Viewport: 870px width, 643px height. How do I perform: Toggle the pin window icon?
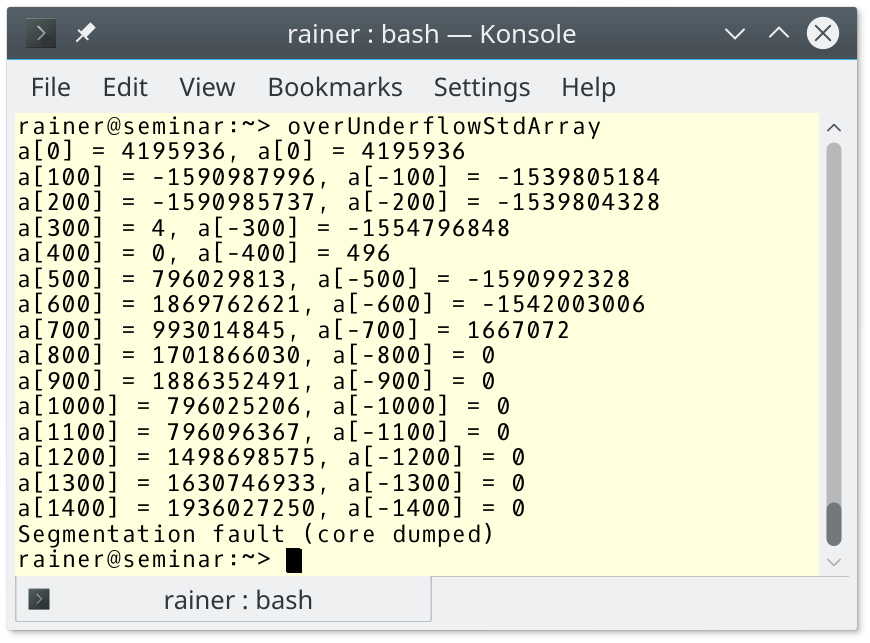tap(85, 33)
